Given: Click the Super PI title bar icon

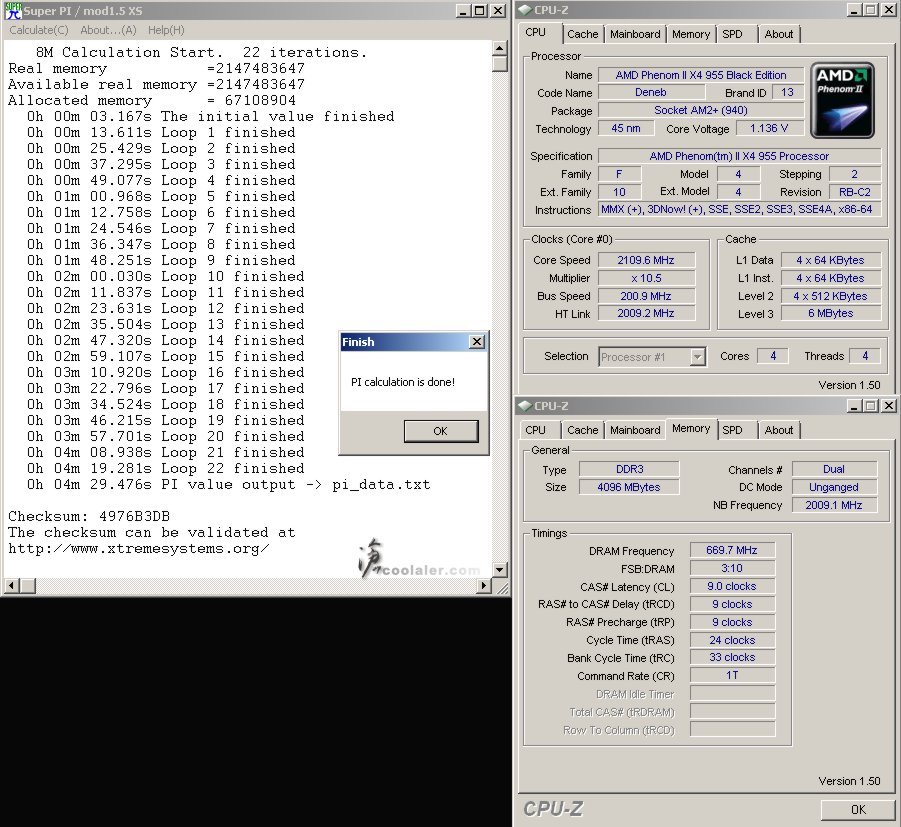Looking at the screenshot, I should click(x=13, y=10).
